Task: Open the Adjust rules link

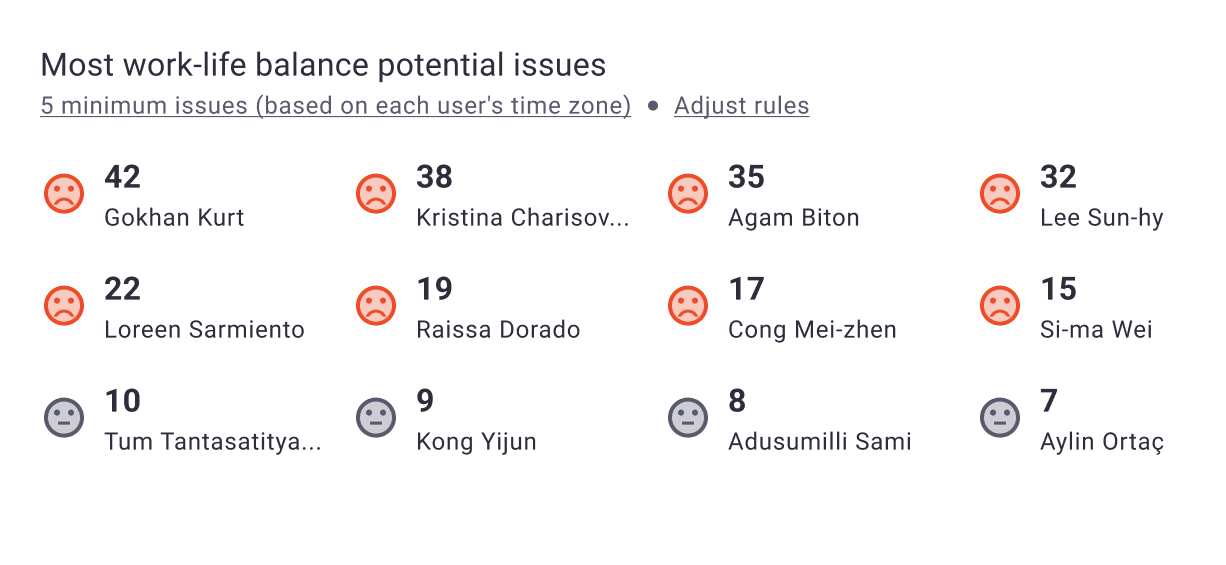Action: point(742,106)
